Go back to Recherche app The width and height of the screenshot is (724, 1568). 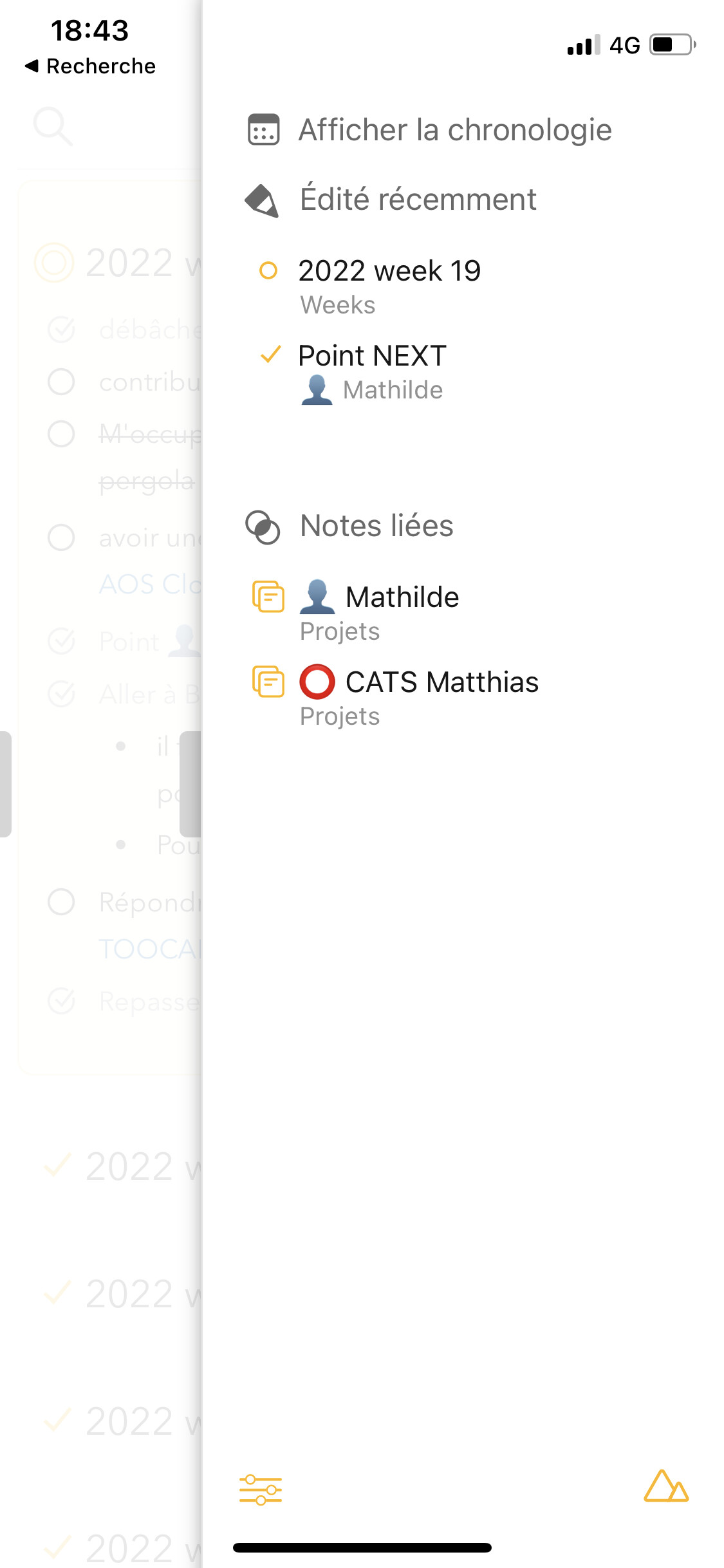point(90,66)
